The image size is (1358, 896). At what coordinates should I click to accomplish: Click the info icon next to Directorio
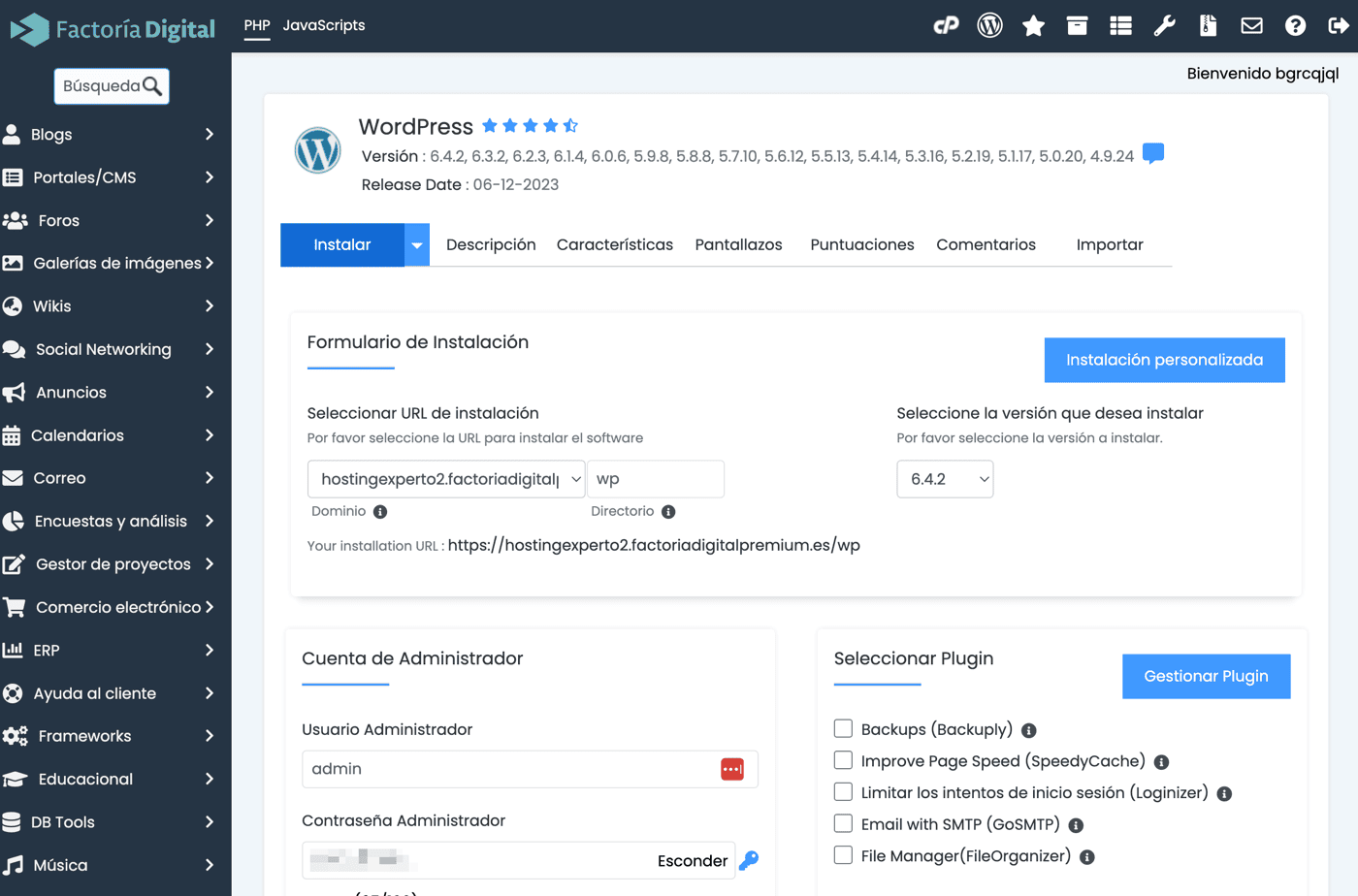(x=668, y=512)
